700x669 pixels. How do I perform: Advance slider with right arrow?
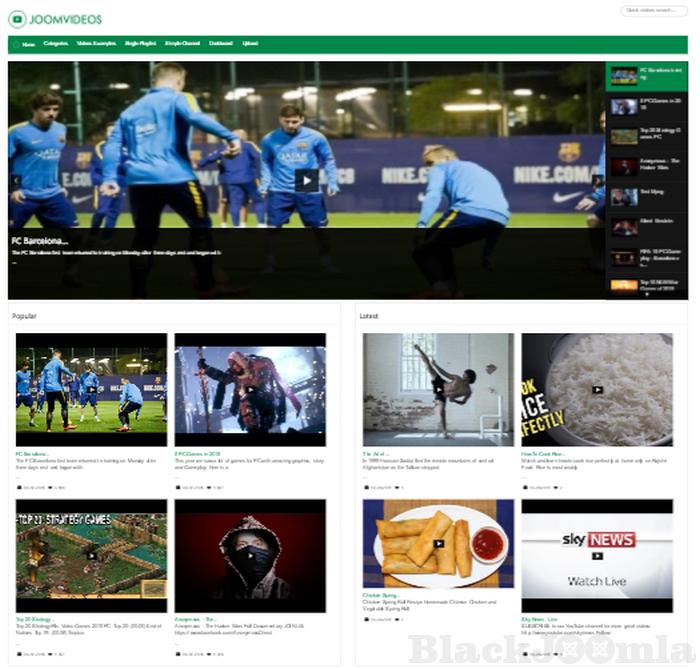pos(596,180)
